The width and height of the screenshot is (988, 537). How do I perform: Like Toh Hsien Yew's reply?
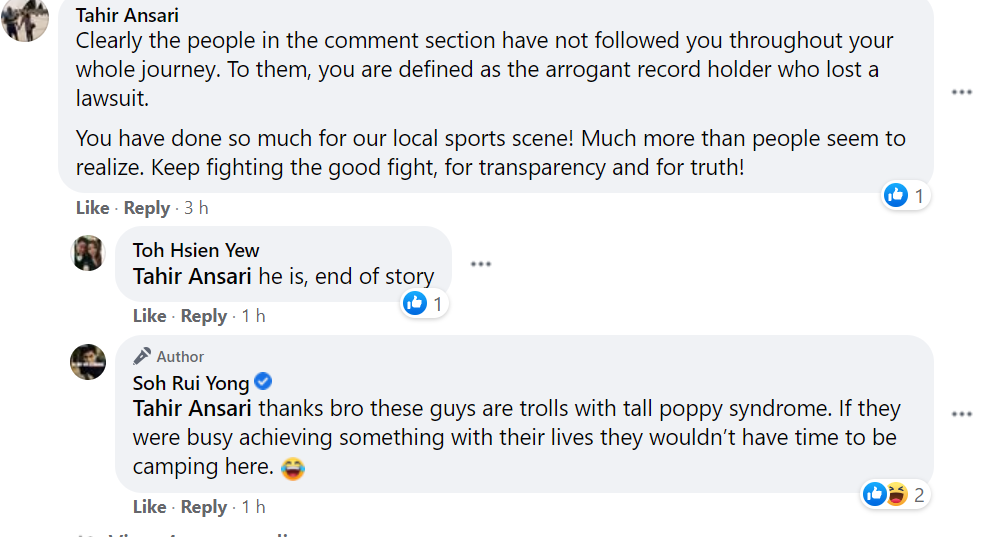pos(149,316)
